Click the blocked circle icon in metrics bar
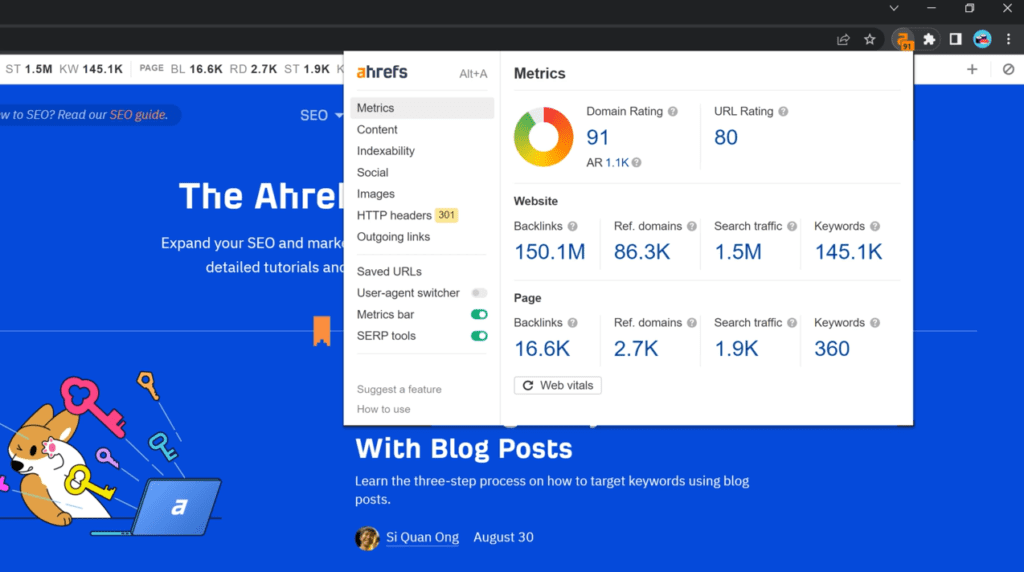 click(x=1008, y=69)
